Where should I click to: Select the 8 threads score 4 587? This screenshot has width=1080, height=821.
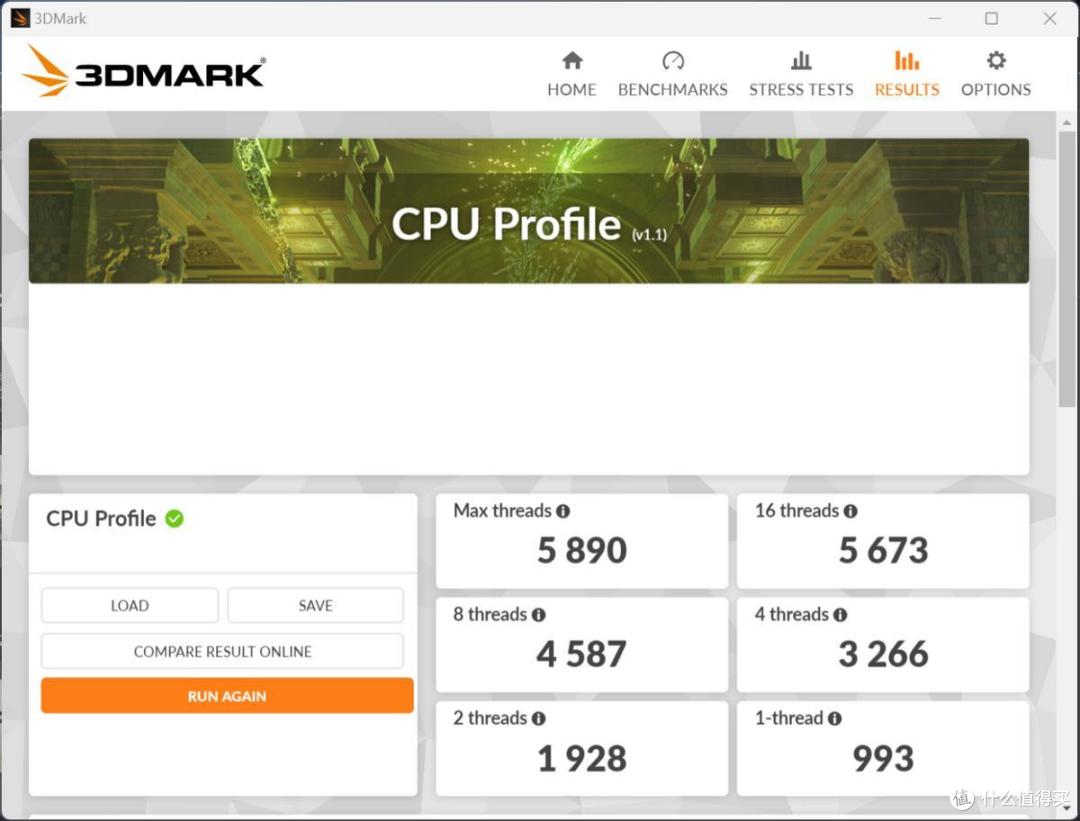(x=582, y=654)
